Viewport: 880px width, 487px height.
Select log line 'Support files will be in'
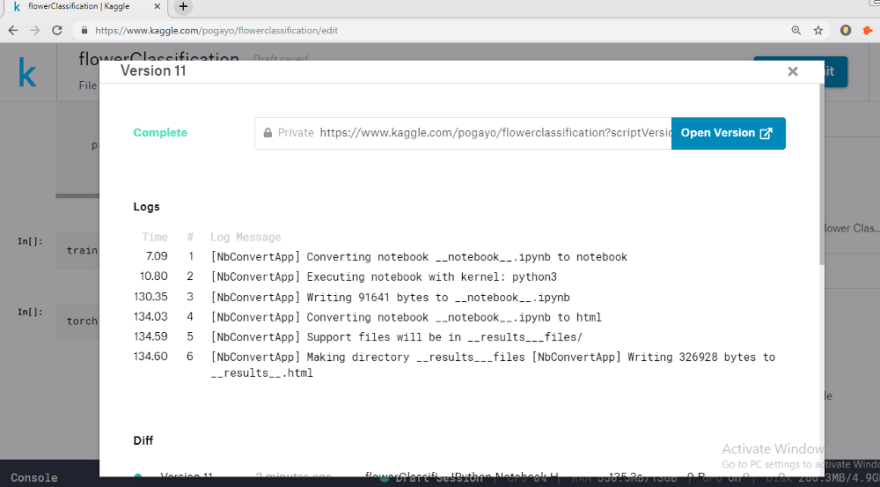(397, 337)
